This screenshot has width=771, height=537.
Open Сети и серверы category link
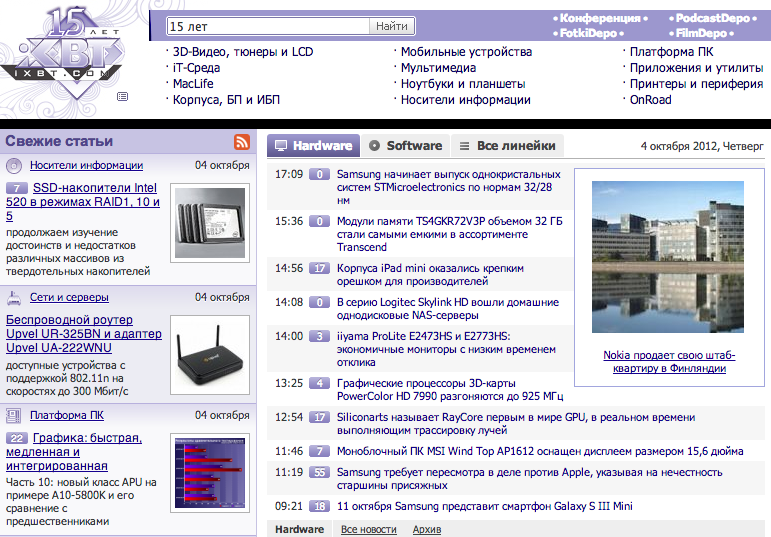point(69,298)
